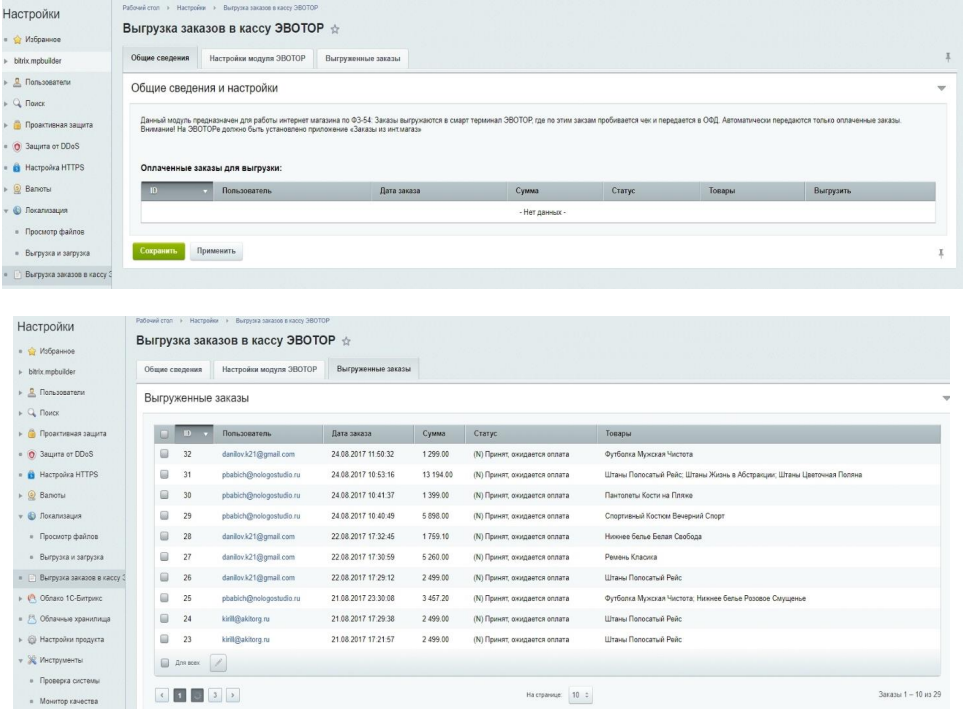
Task: Collapse the Выгруженные заказы section arrow
Action: pyautogui.click(x=946, y=398)
